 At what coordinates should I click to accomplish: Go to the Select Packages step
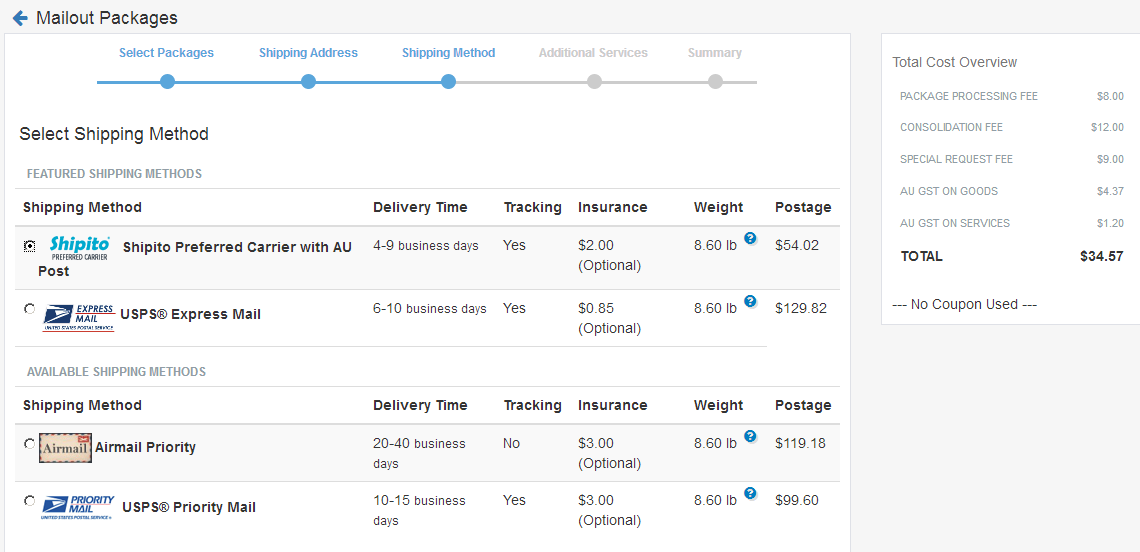click(x=166, y=53)
